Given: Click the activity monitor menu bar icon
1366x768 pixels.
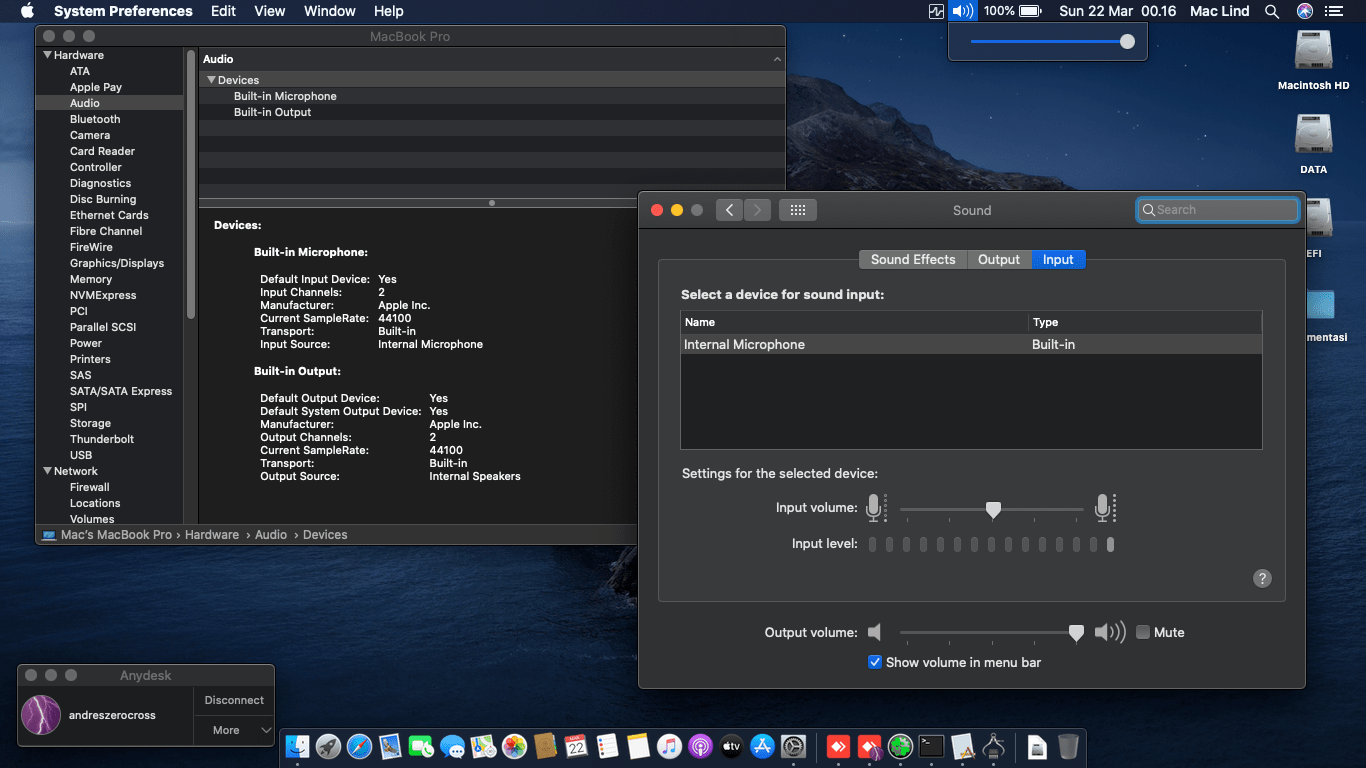Looking at the screenshot, I should (936, 11).
